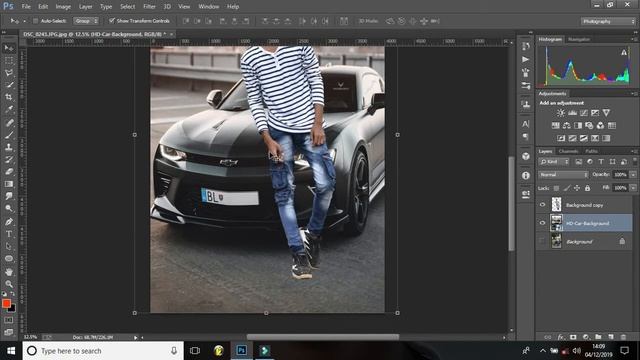
Task: Add a Brightness/Contrast adjustment
Action: (561, 113)
